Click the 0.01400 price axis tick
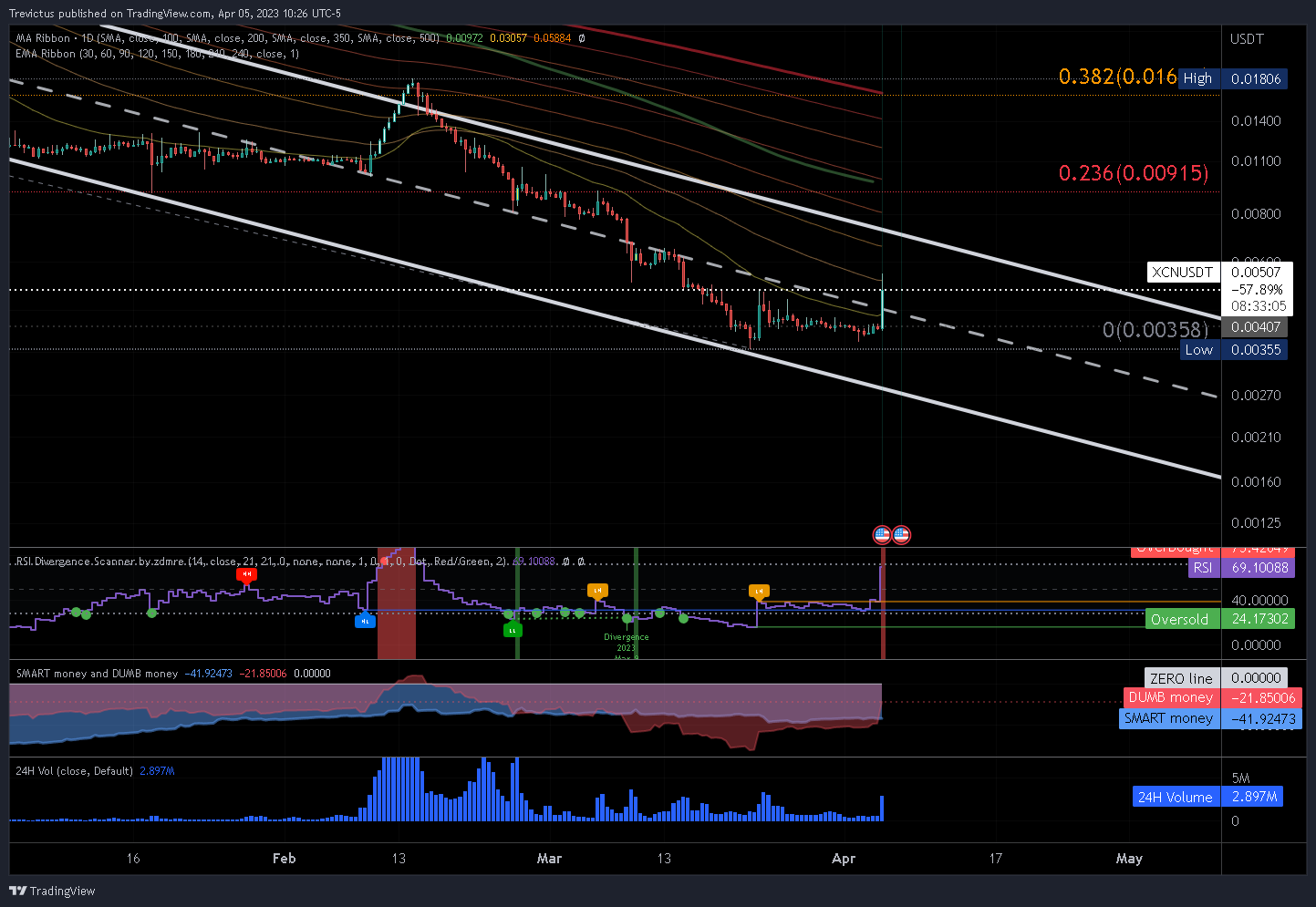Viewport: 1316px width, 907px height. (x=1256, y=120)
